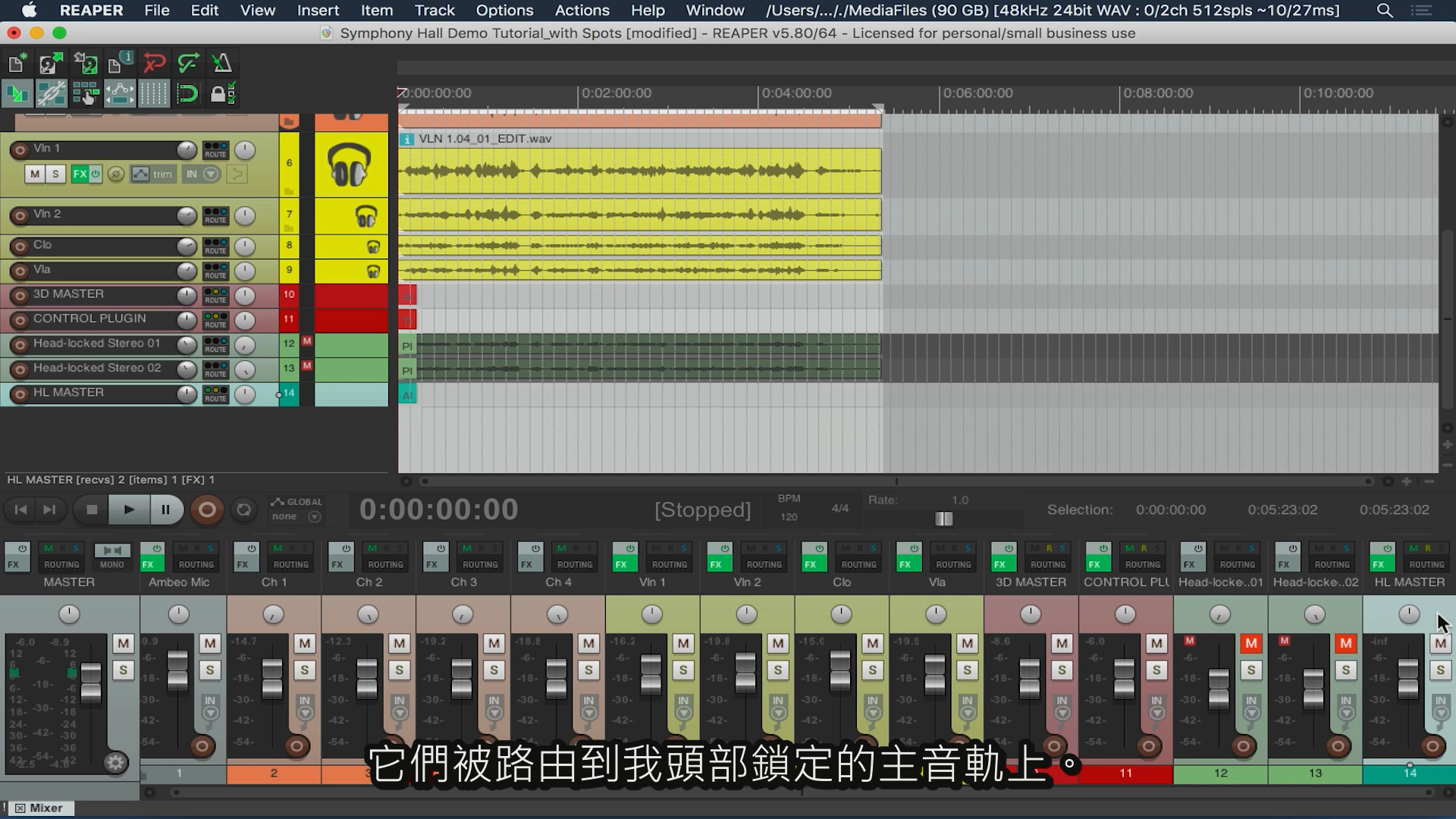The image size is (1456, 819).
Task: Open the Vln 1 input IN dropdown
Action: pyautogui.click(x=202, y=174)
